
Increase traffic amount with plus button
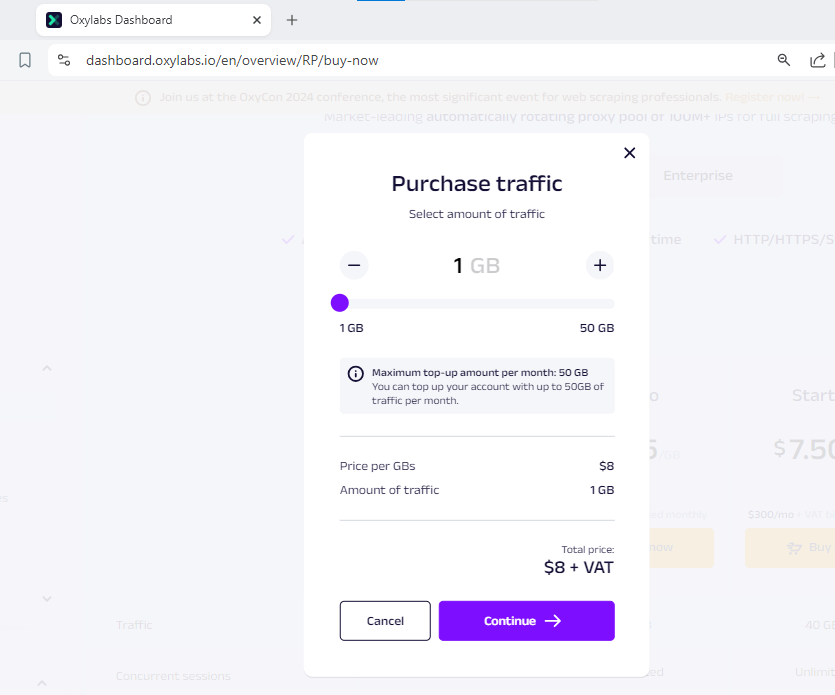pos(600,265)
